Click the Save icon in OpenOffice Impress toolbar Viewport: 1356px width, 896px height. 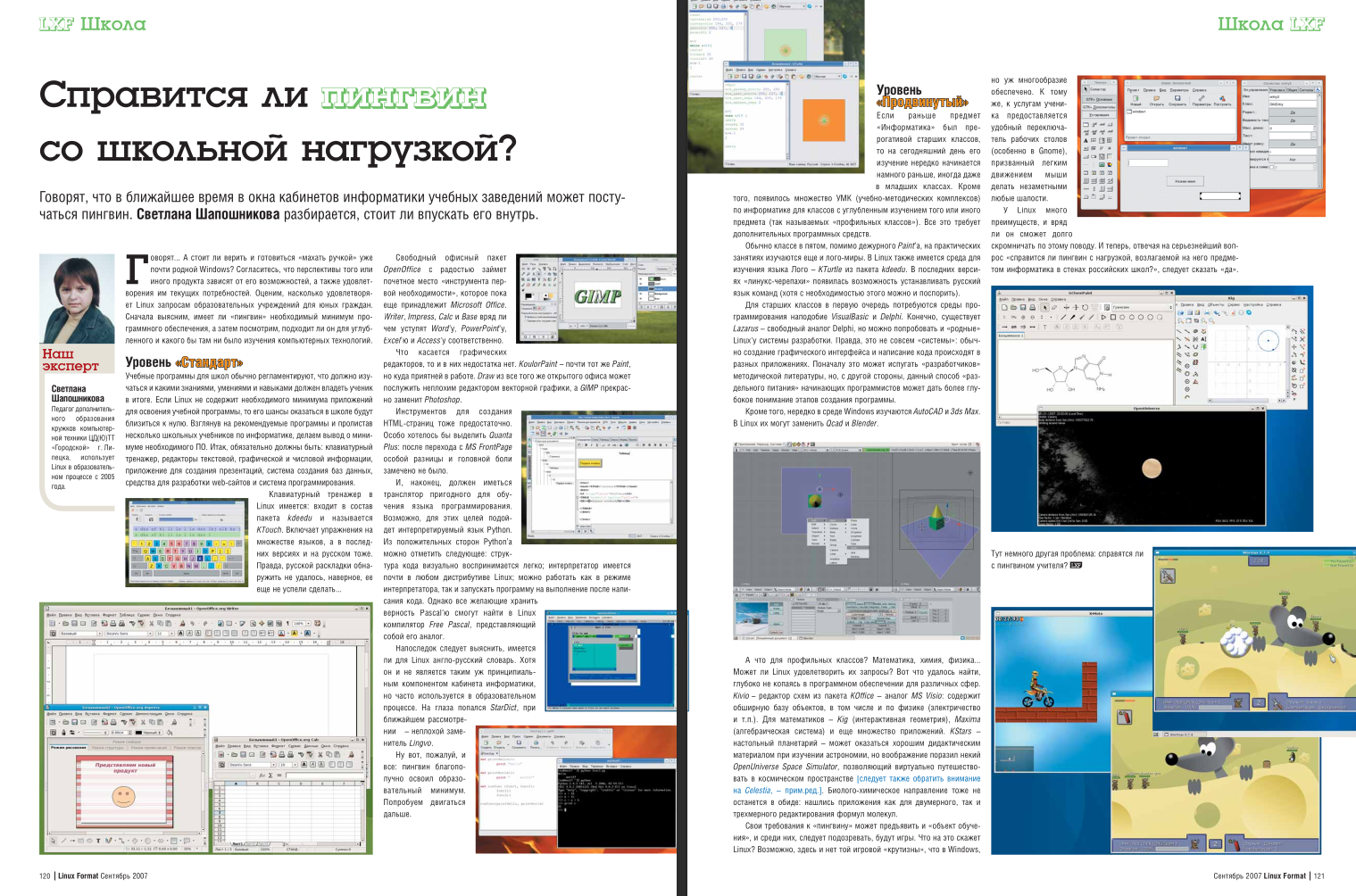pos(75,722)
